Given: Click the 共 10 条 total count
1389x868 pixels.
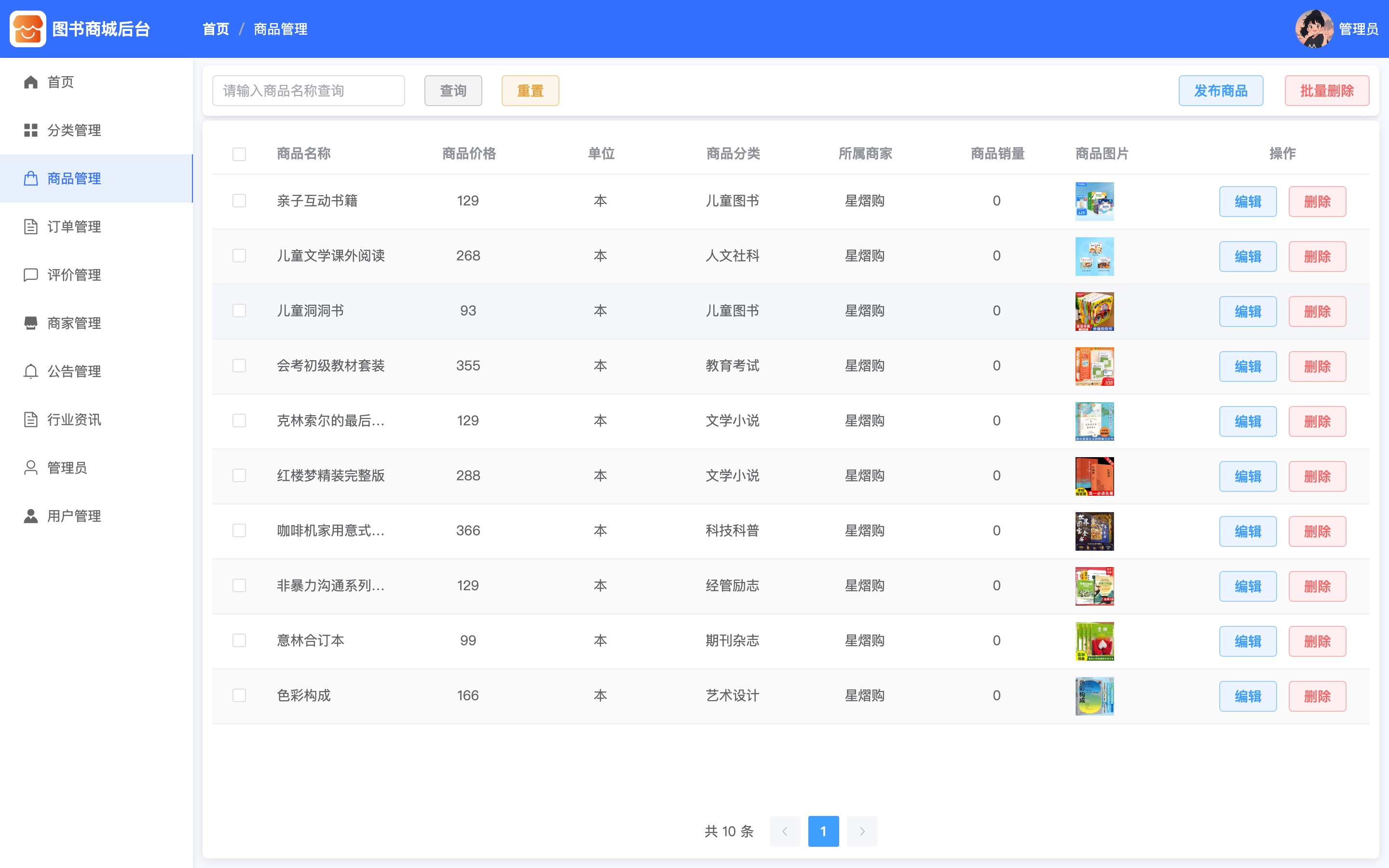Looking at the screenshot, I should [728, 831].
